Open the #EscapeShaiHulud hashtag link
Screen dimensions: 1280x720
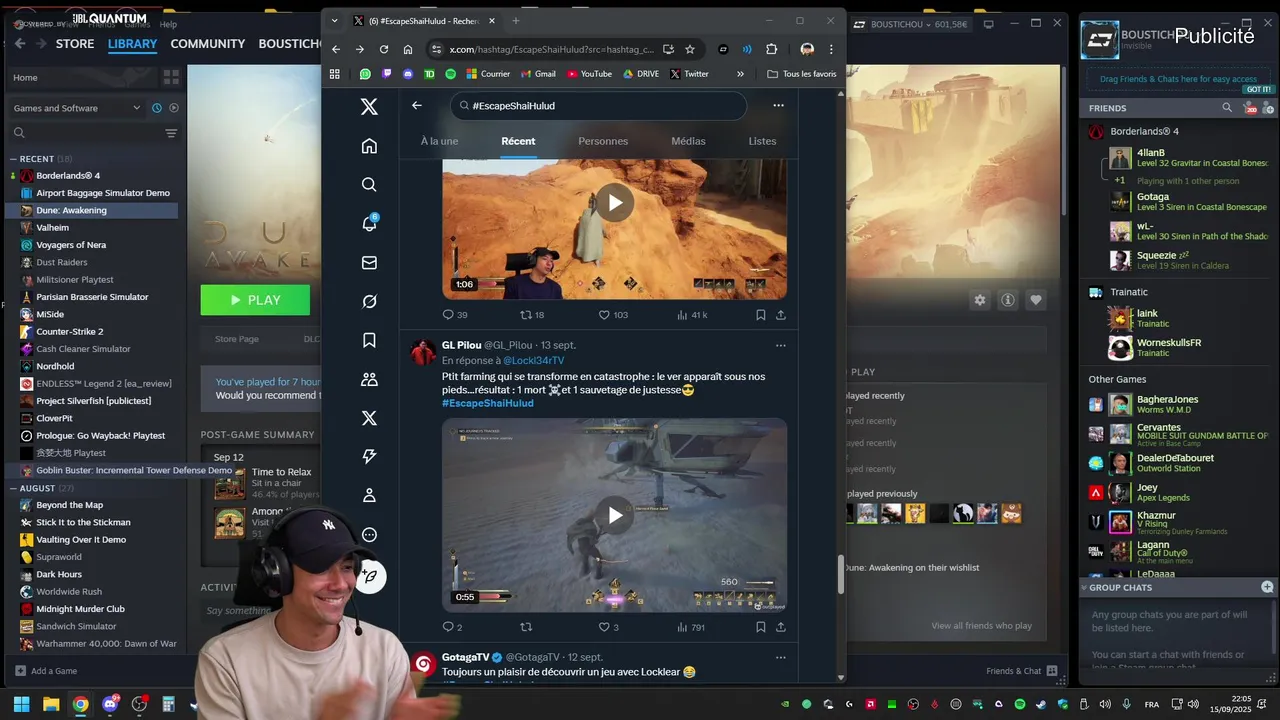click(487, 403)
